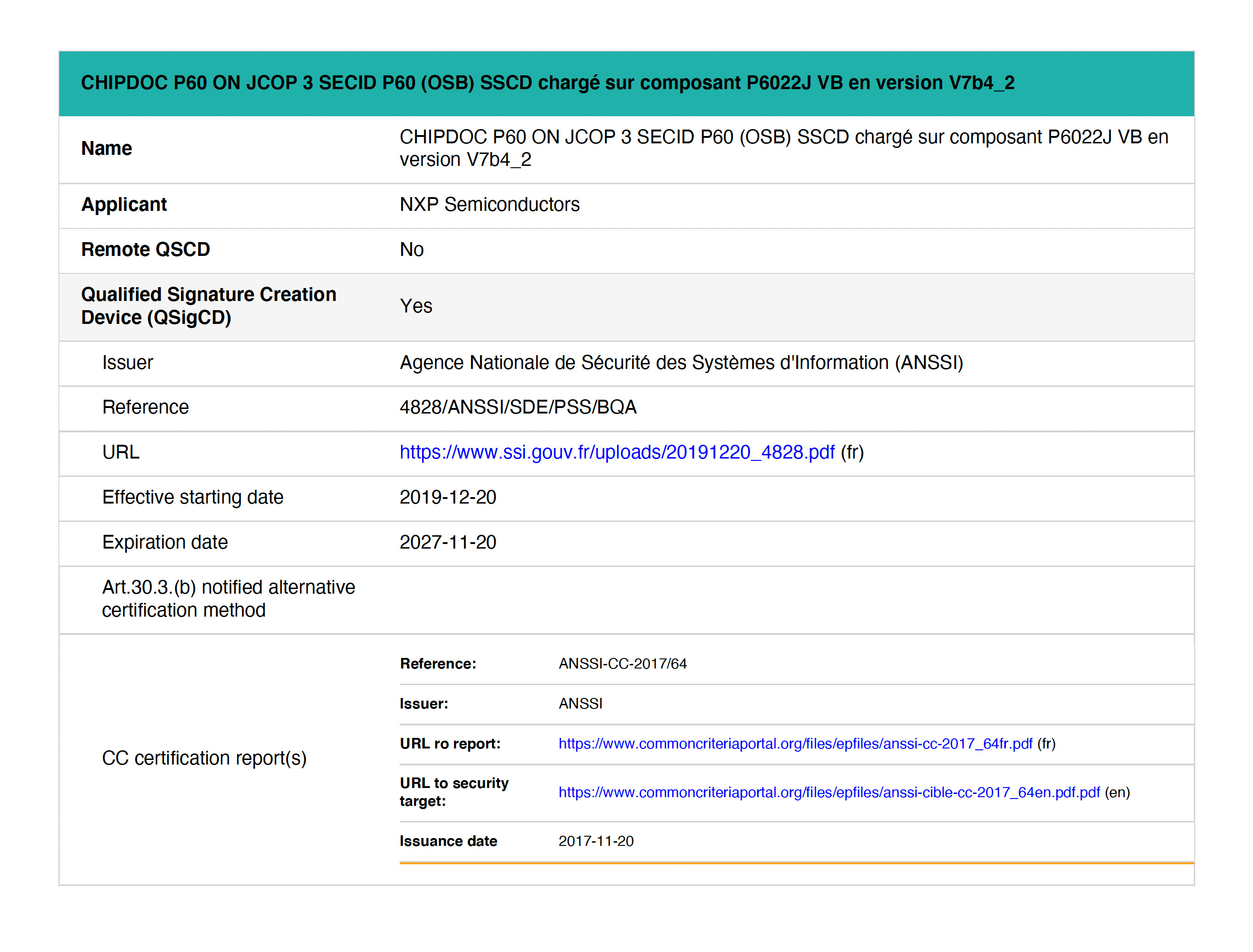Open the anssi-cc-2017_64fr.pdf report link
1253x952 pixels.
click(795, 743)
